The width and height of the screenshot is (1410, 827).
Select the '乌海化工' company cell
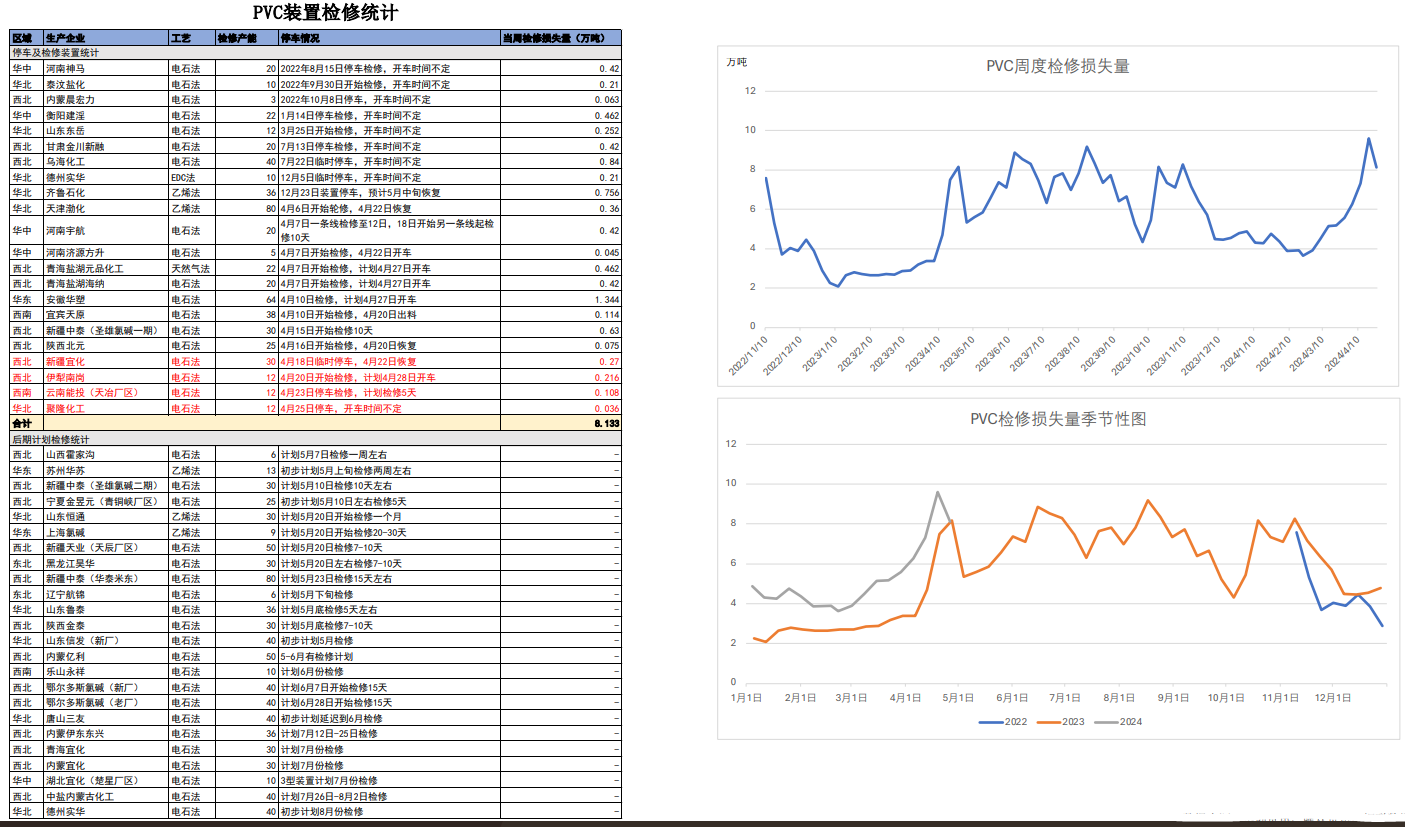tap(106, 162)
